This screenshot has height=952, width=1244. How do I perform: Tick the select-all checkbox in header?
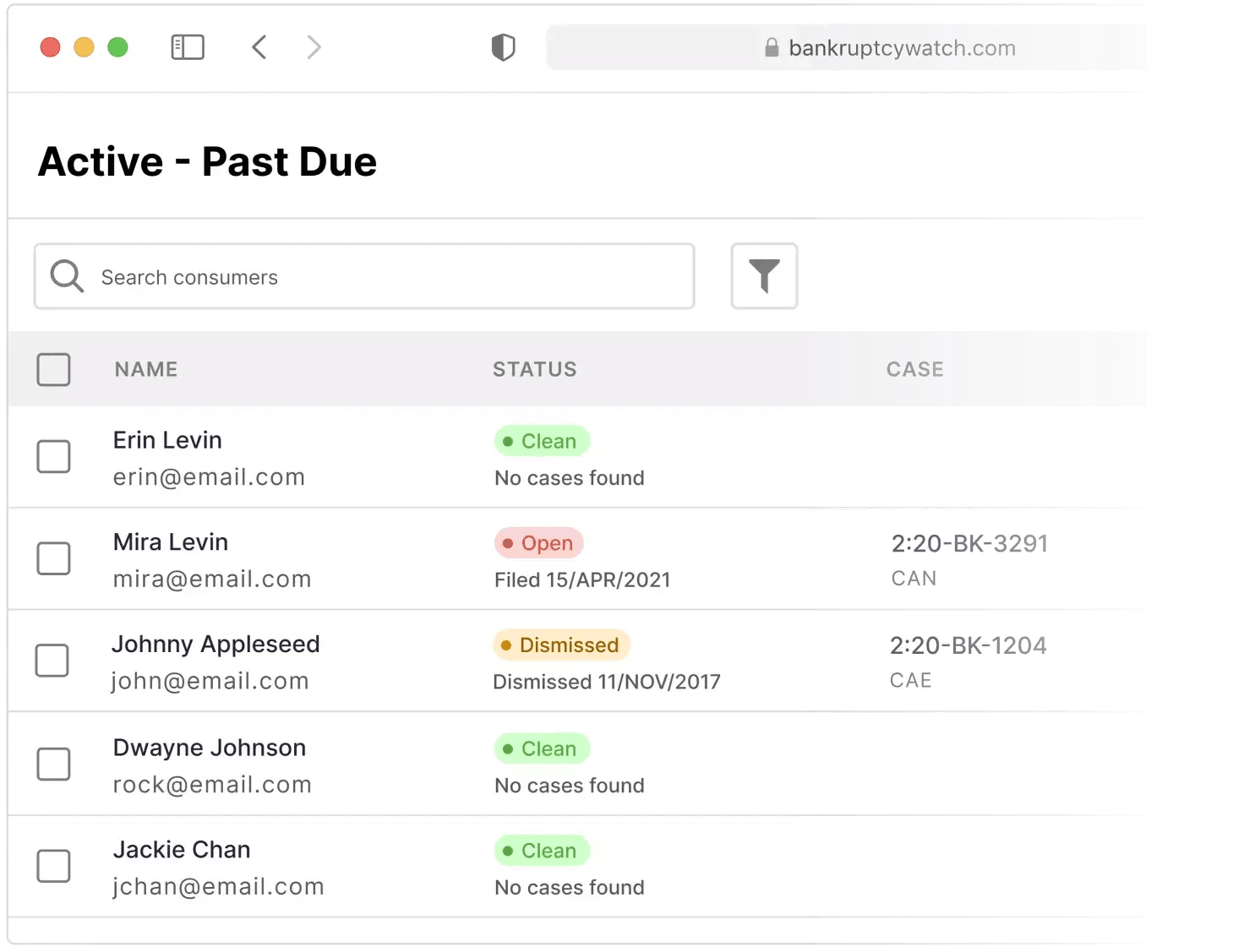[53, 369]
